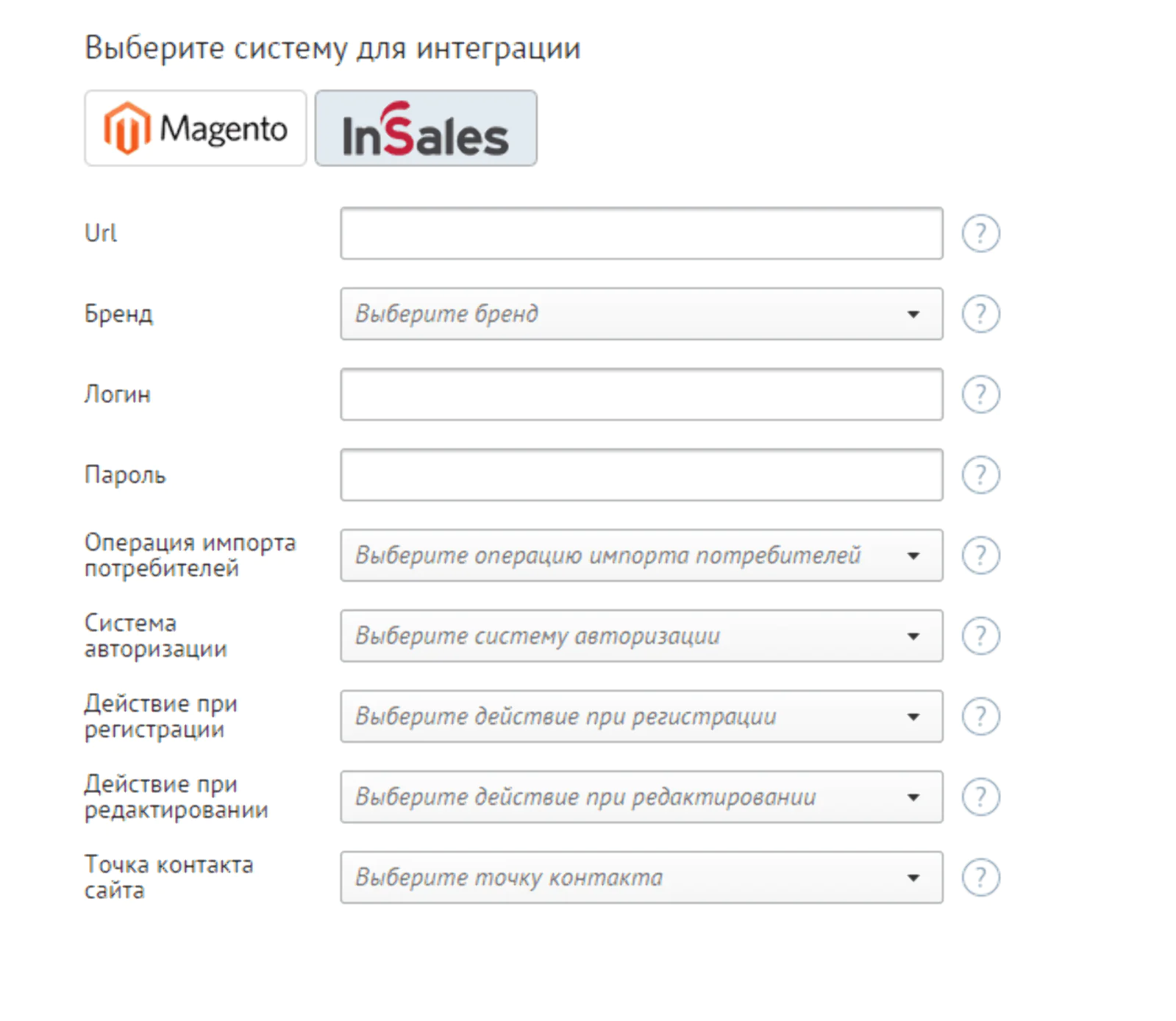Expand Выберите действие при редактировании dropdown
Screen dimensions: 1176x1021
coord(641,797)
